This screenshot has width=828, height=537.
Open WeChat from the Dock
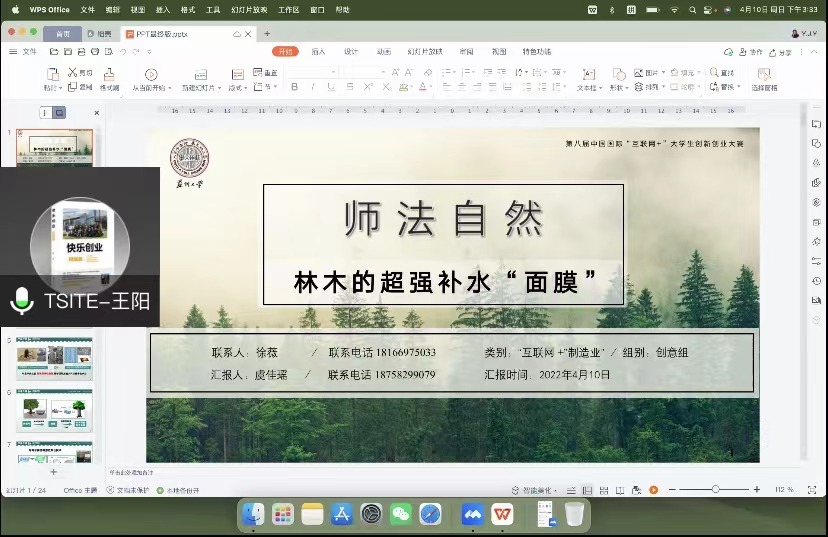pos(401,514)
